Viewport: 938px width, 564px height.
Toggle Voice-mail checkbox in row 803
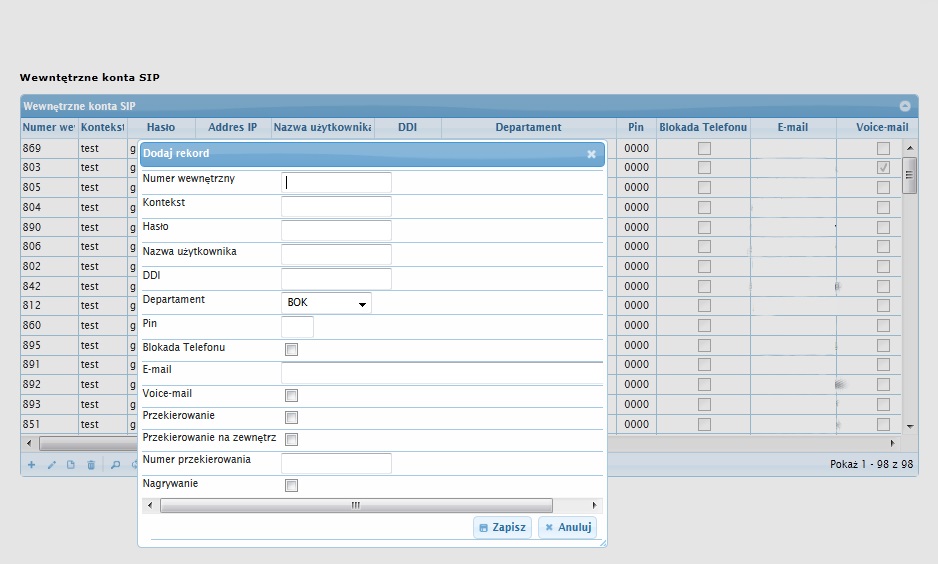pos(883,167)
